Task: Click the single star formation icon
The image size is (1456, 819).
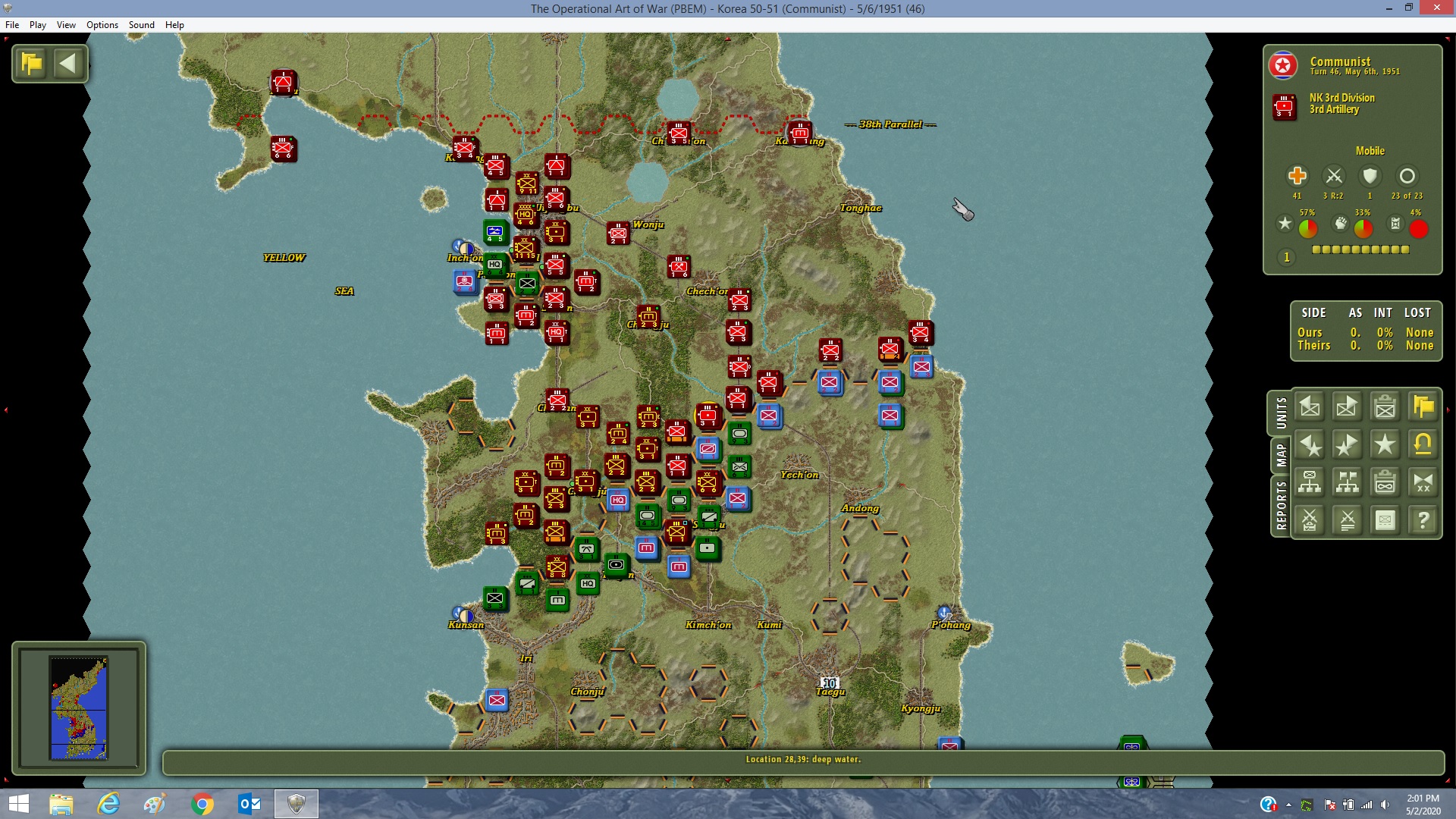Action: point(1385,445)
